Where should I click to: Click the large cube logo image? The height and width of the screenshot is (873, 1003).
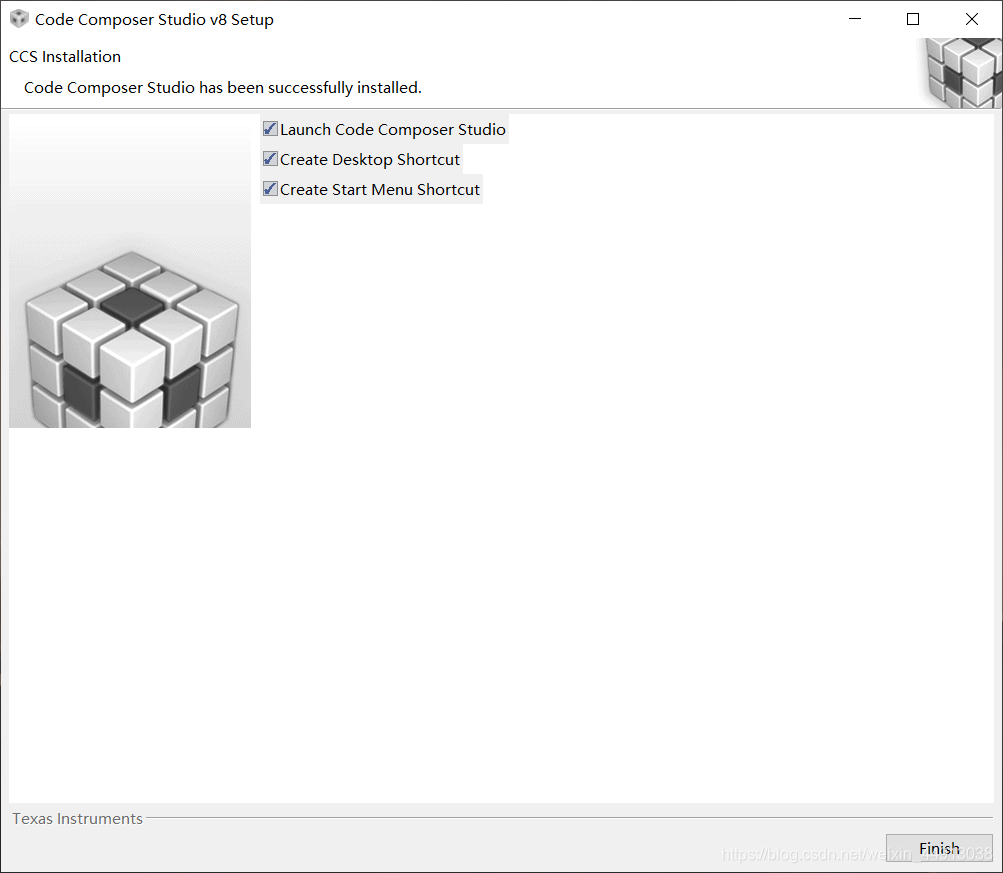(x=130, y=271)
